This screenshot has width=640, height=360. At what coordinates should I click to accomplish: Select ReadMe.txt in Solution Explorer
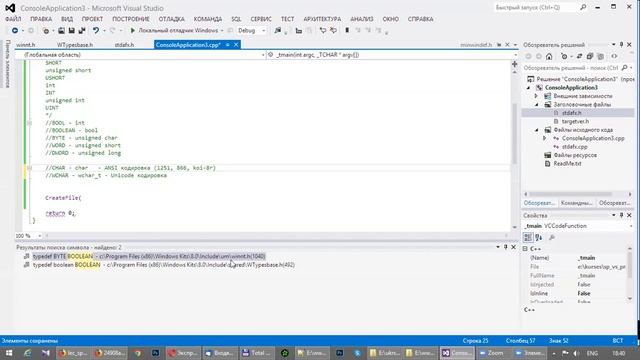[567, 164]
